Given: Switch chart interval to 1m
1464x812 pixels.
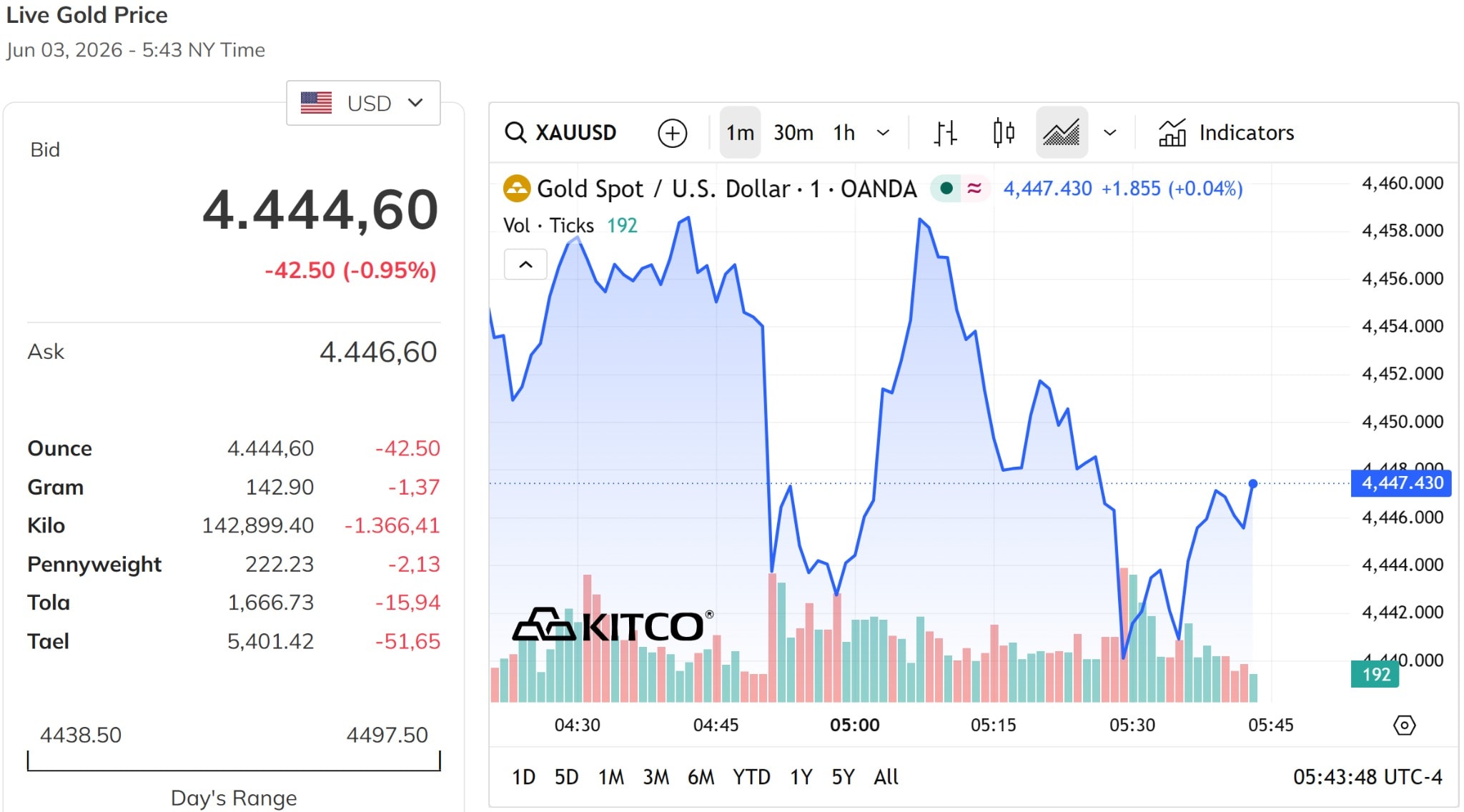Looking at the screenshot, I should point(740,133).
